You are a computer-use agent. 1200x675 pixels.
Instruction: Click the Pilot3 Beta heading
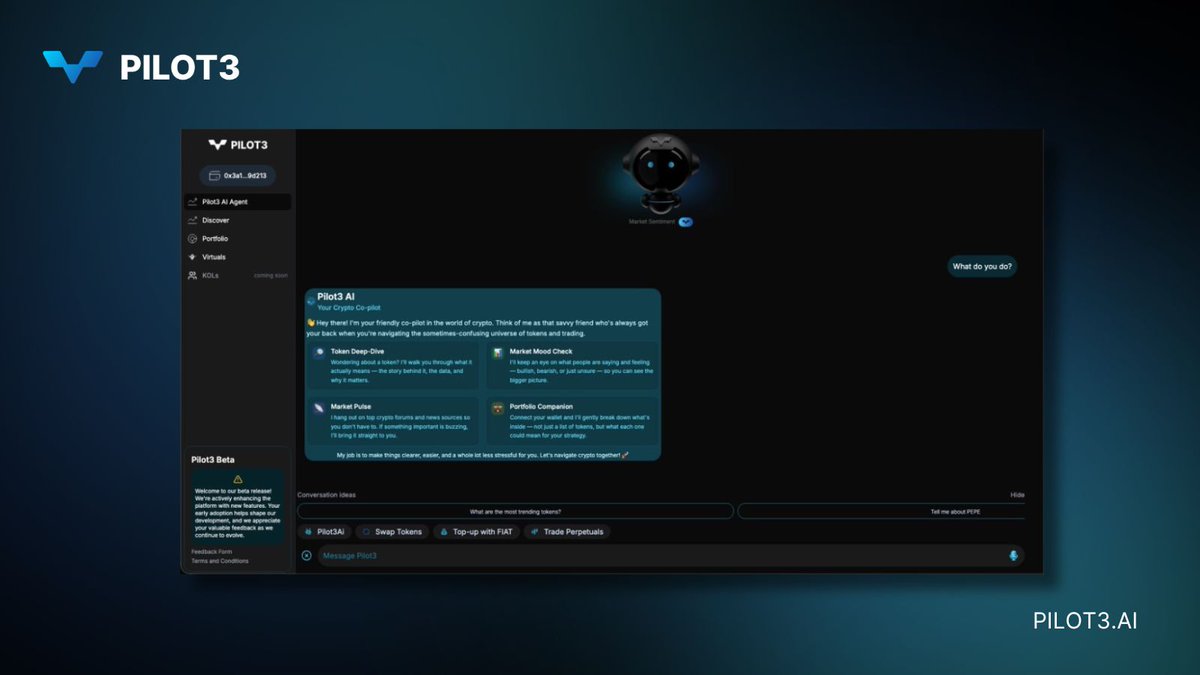pos(212,460)
